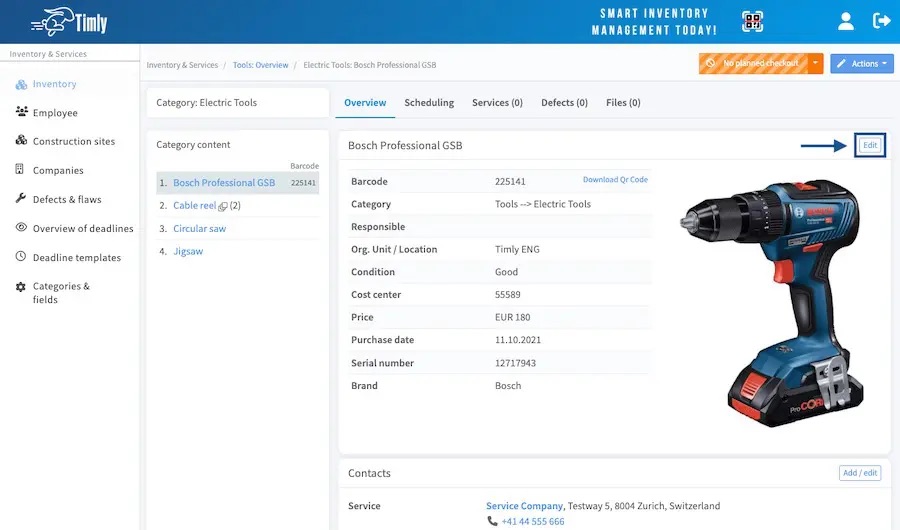
Task: Open Categories & fields in sidebar
Action: pos(61,293)
